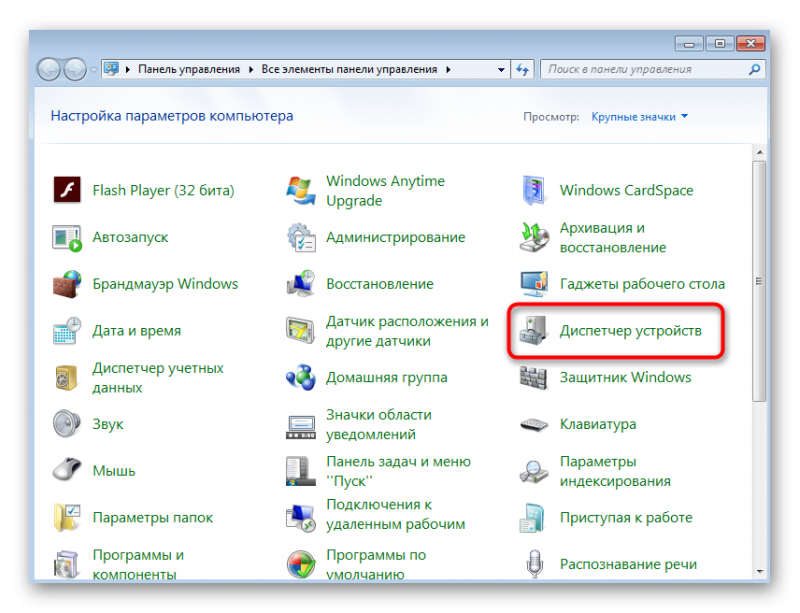Open the Датчик расположения map icon

pyautogui.click(x=301, y=331)
